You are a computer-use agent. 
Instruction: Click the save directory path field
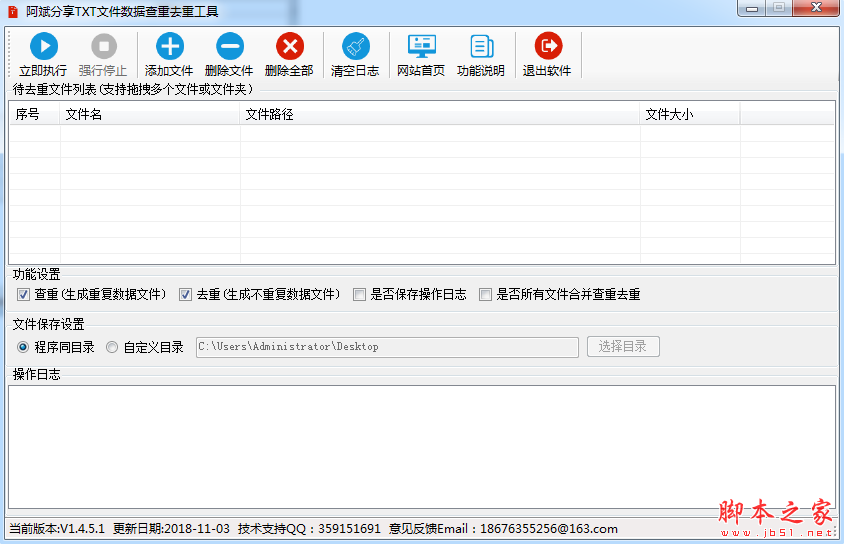(387, 347)
